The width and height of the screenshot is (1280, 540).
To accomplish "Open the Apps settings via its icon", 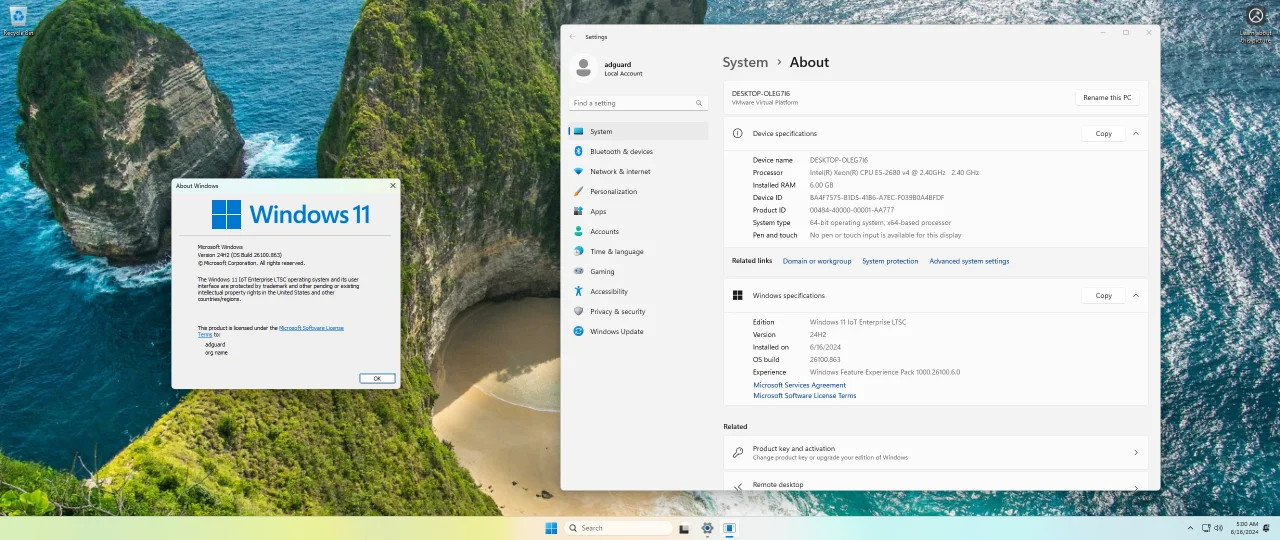I will [x=579, y=211].
